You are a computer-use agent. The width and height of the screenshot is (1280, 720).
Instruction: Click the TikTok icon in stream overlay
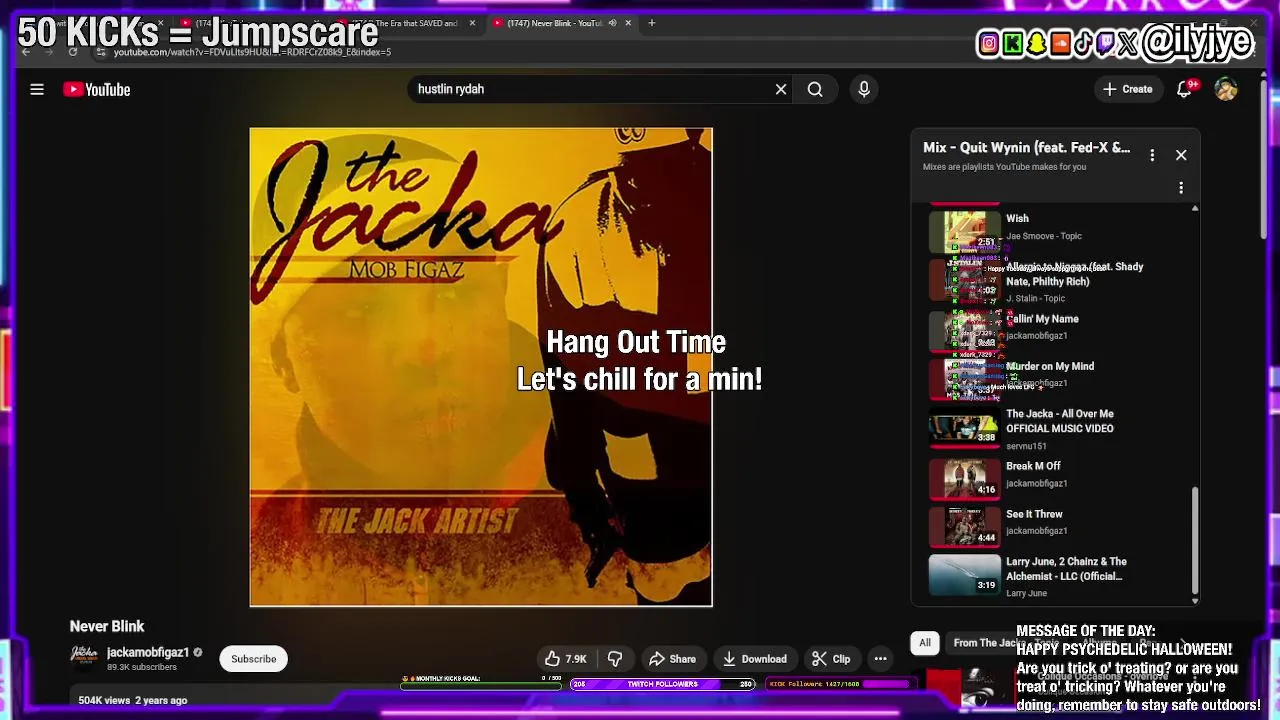pyautogui.click(x=1083, y=43)
